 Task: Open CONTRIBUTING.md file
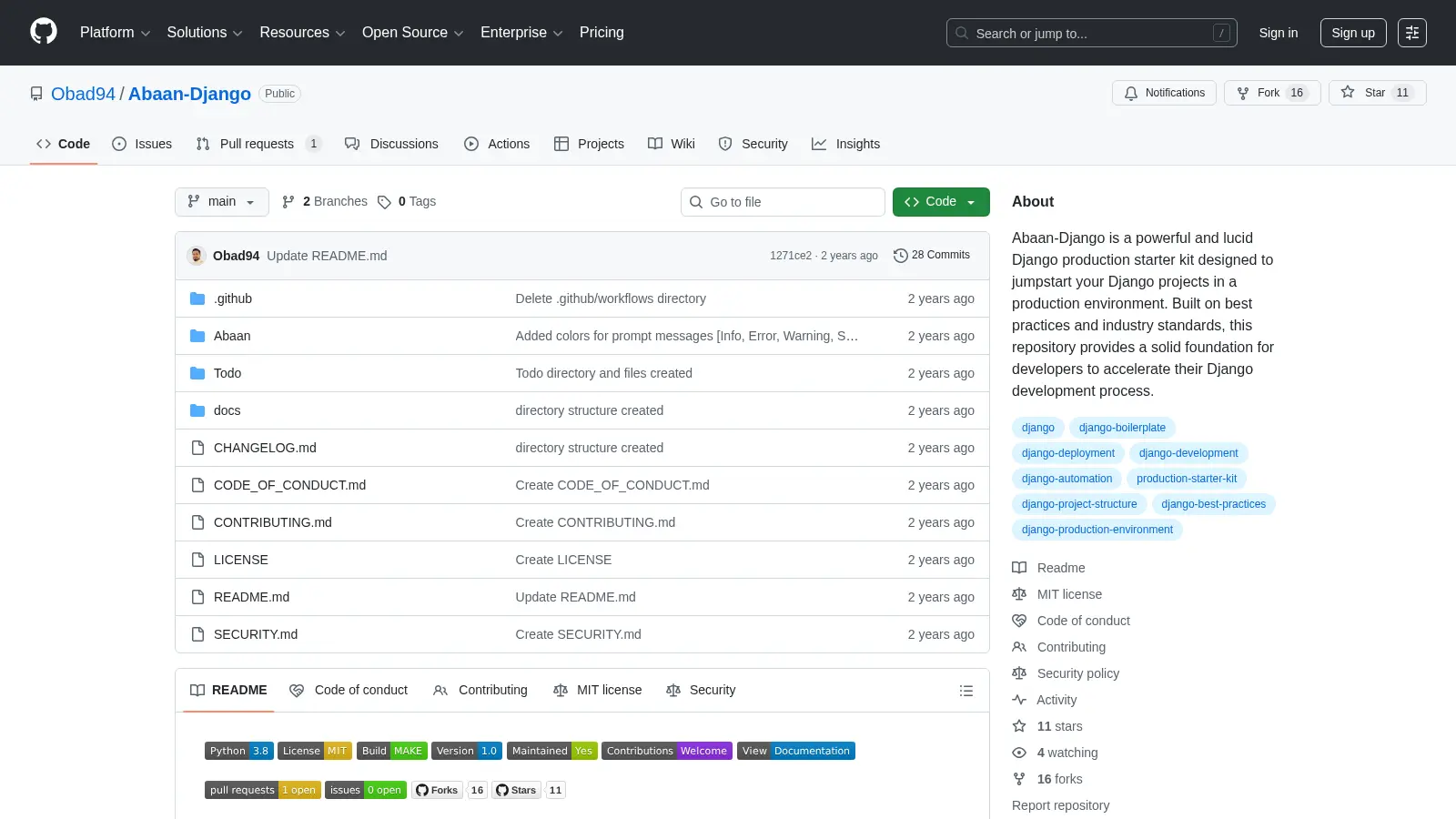(x=273, y=522)
